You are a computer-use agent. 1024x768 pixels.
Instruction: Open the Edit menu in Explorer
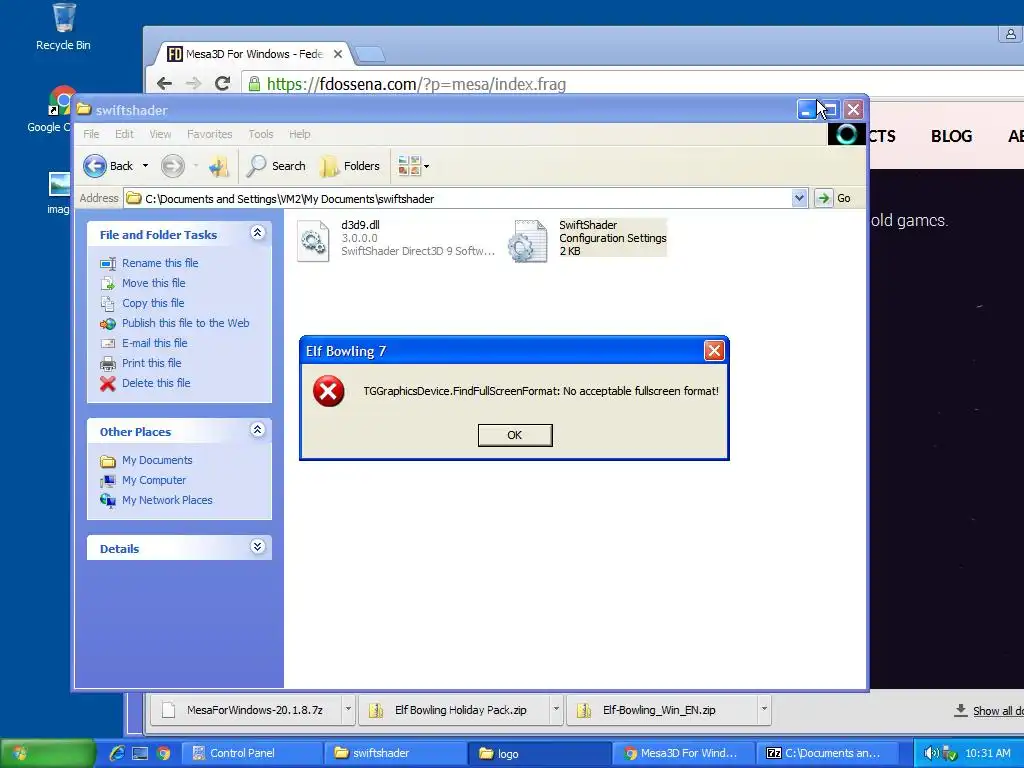tap(124, 134)
